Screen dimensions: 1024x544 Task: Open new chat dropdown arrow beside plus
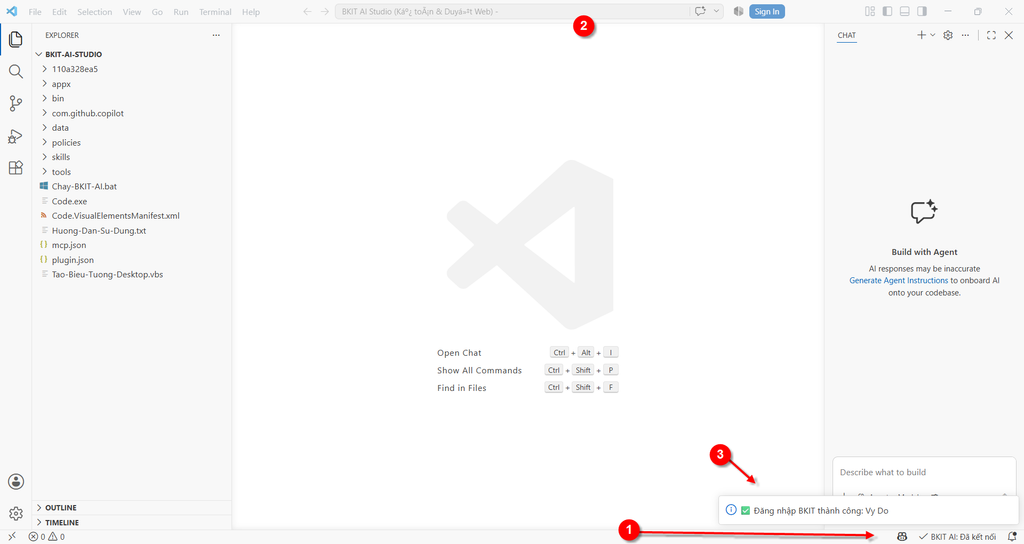click(x=933, y=35)
